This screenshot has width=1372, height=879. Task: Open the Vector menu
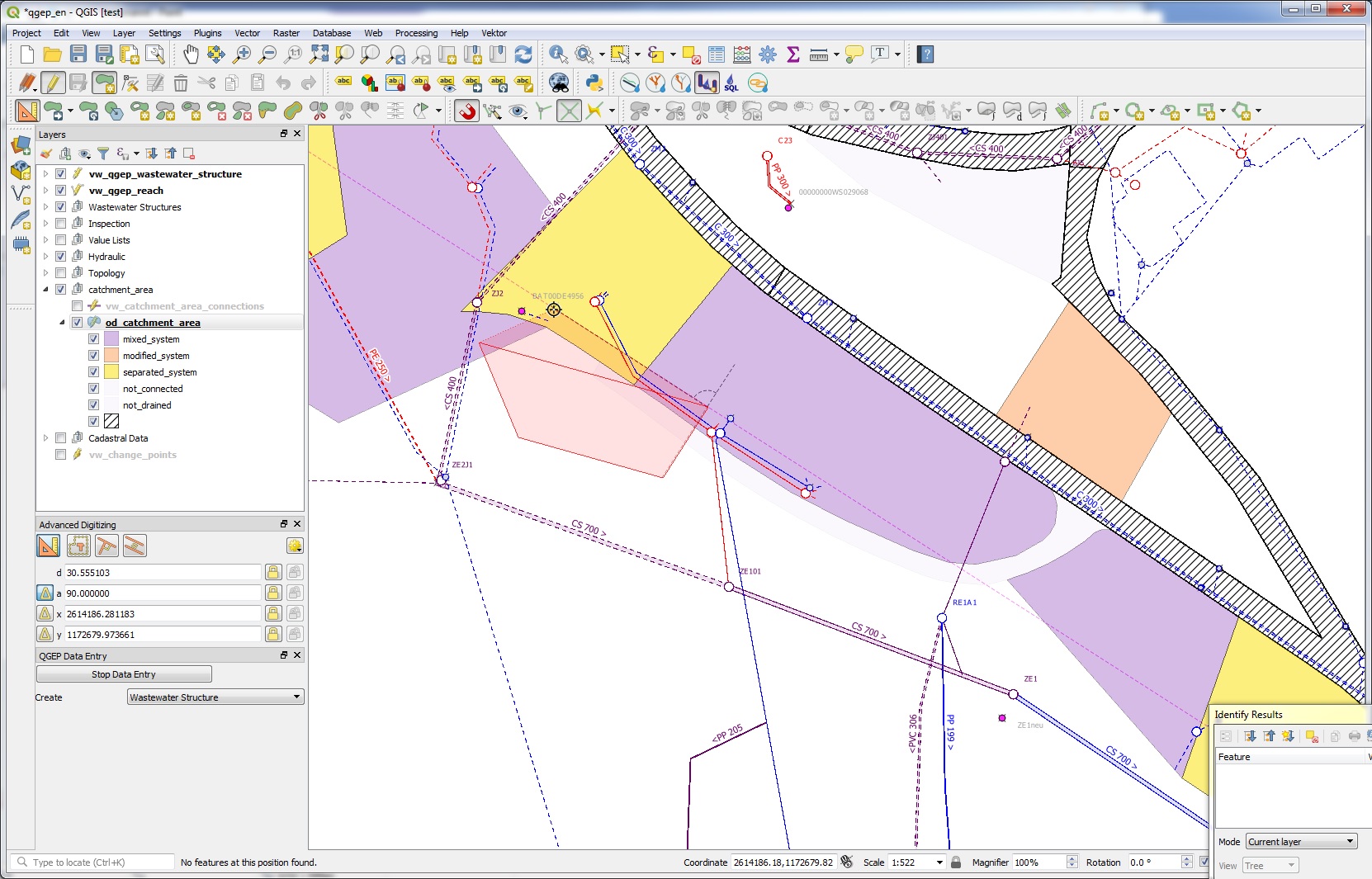point(247,33)
